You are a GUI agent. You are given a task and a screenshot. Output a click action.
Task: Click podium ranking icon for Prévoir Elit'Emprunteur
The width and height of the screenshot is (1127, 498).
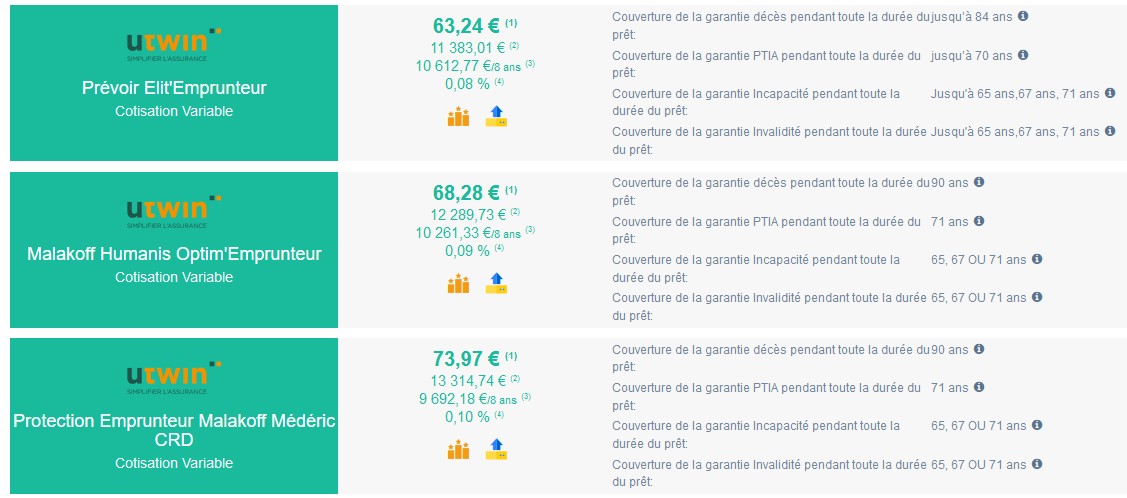458,117
